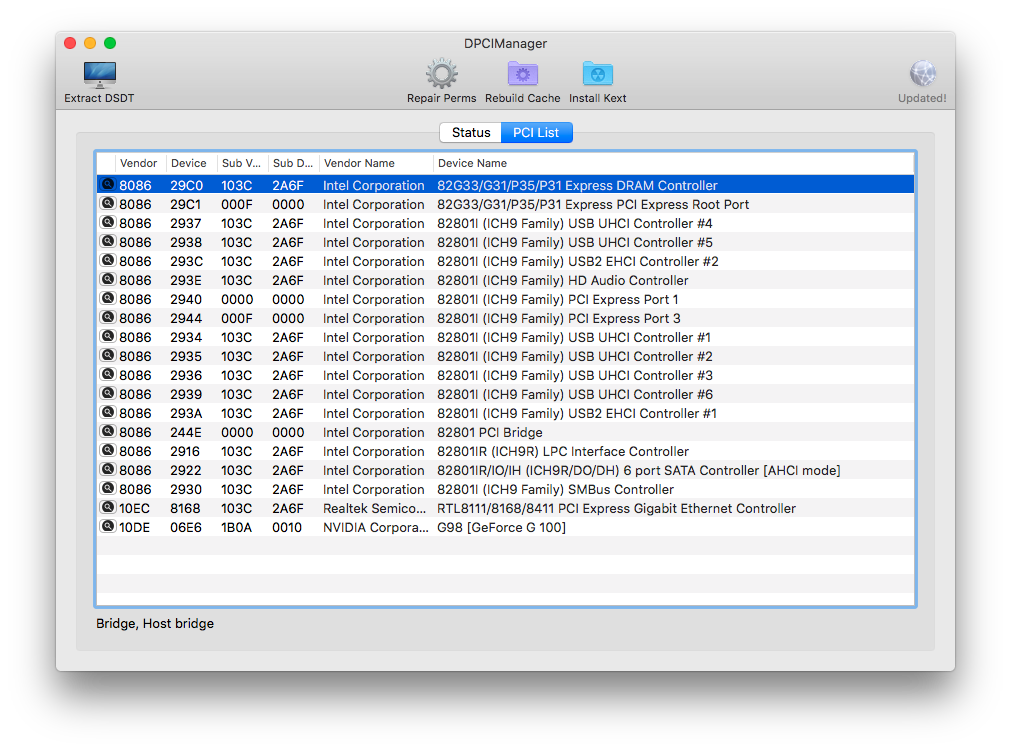Image resolution: width=1011 pixels, height=751 pixels.
Task: Click lookup icon for USB UHCI Controller #5 row
Action: click(x=108, y=242)
